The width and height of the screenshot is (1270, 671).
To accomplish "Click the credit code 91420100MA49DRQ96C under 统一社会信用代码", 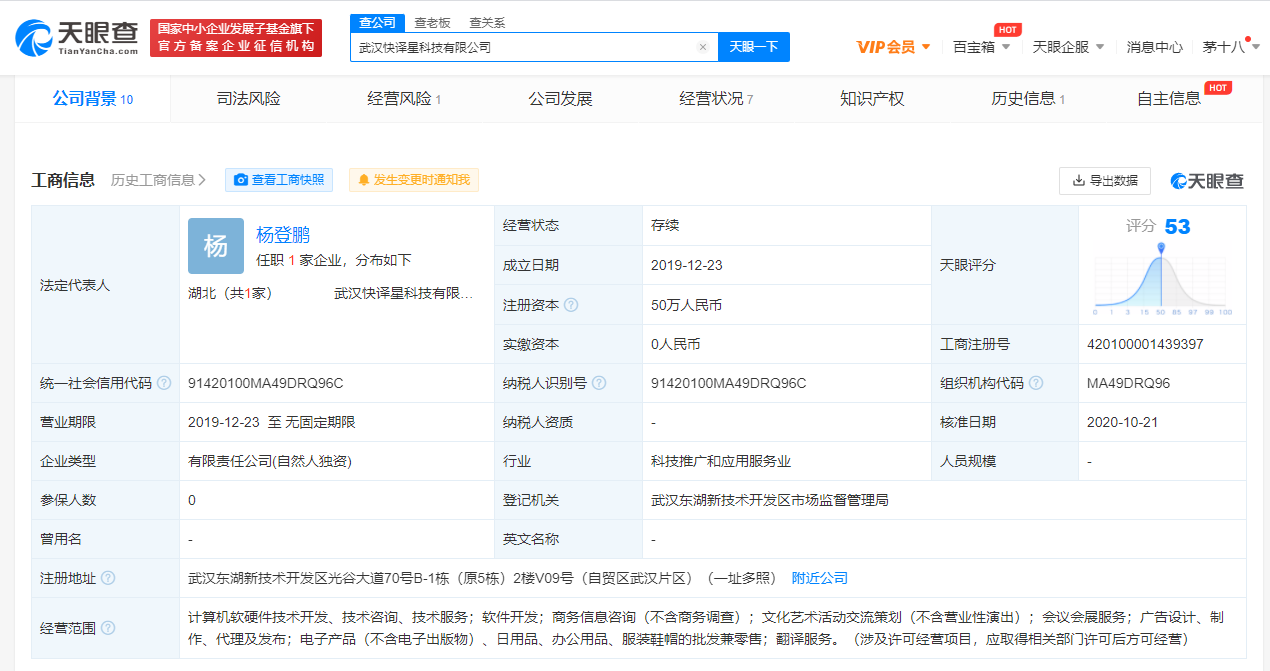I will pyautogui.click(x=266, y=383).
